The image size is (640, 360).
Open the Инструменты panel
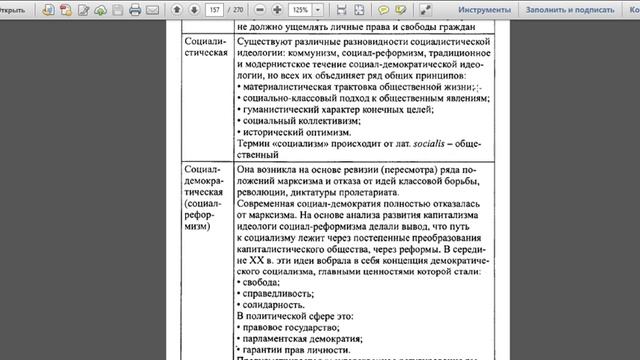point(484,10)
